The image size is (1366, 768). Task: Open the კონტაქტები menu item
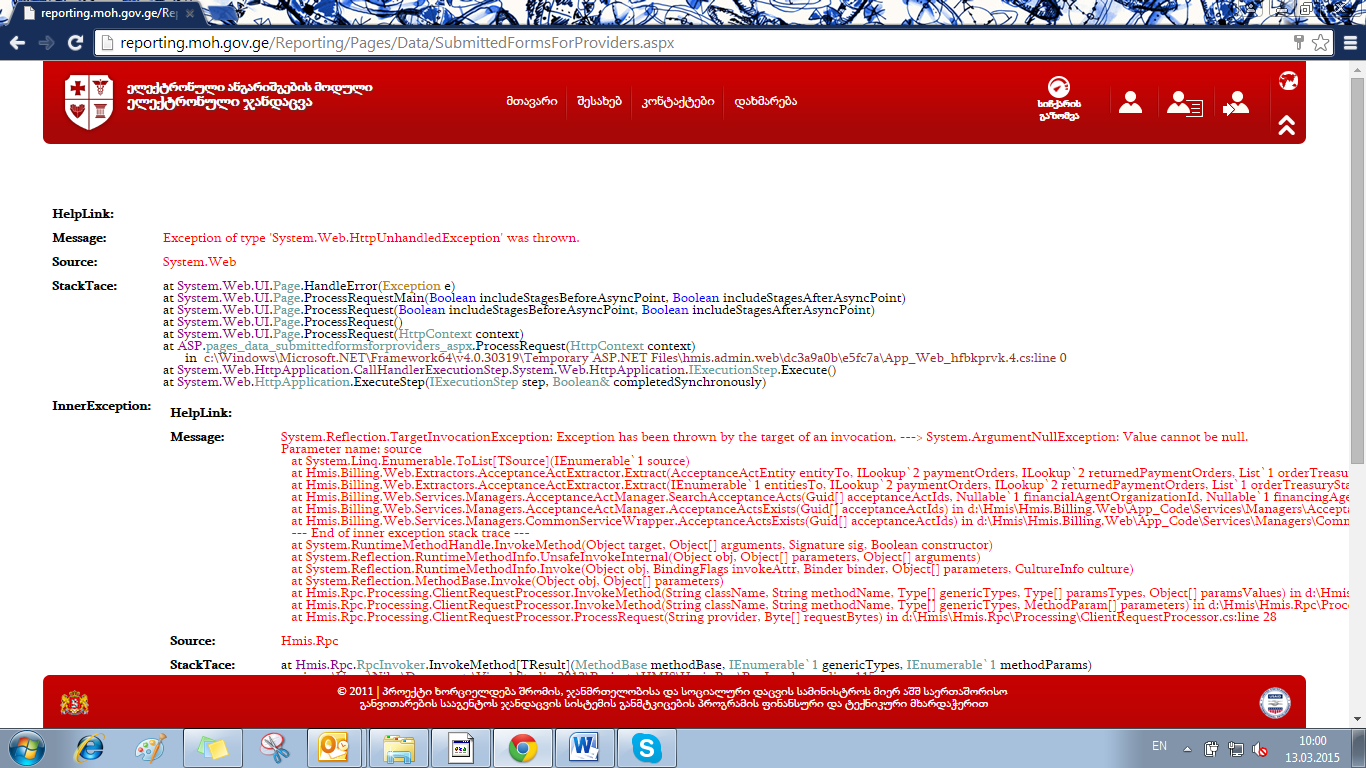pos(677,102)
